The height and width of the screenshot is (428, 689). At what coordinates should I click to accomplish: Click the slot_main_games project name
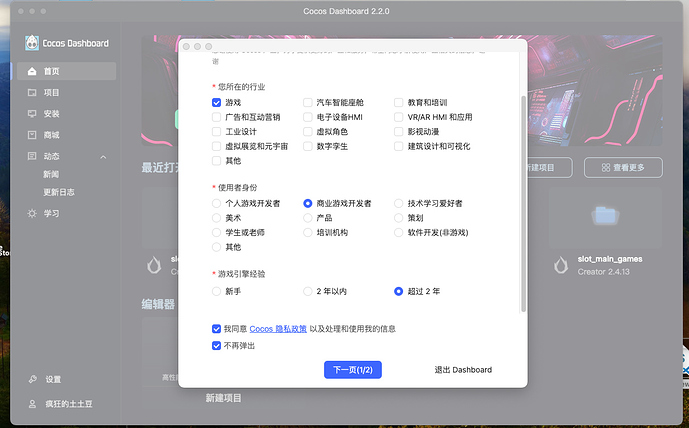click(x=610, y=259)
